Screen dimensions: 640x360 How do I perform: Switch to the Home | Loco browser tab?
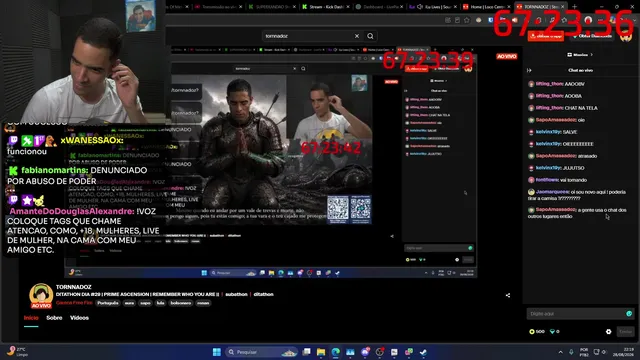point(486,7)
